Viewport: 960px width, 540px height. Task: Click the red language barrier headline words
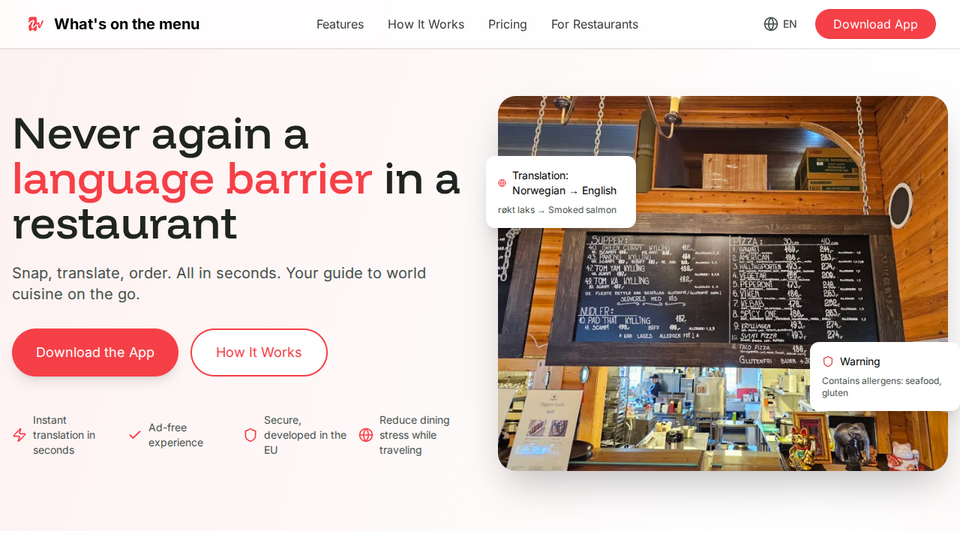[x=192, y=179]
